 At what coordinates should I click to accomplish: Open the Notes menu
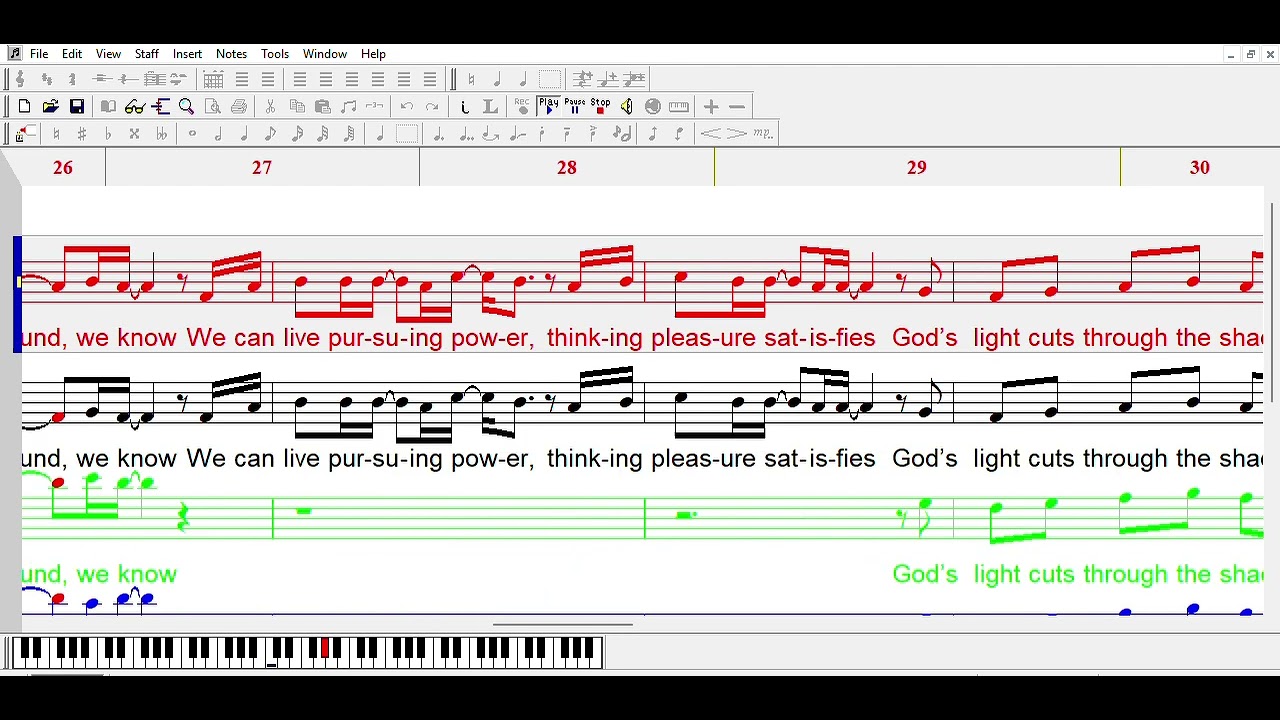(x=231, y=54)
